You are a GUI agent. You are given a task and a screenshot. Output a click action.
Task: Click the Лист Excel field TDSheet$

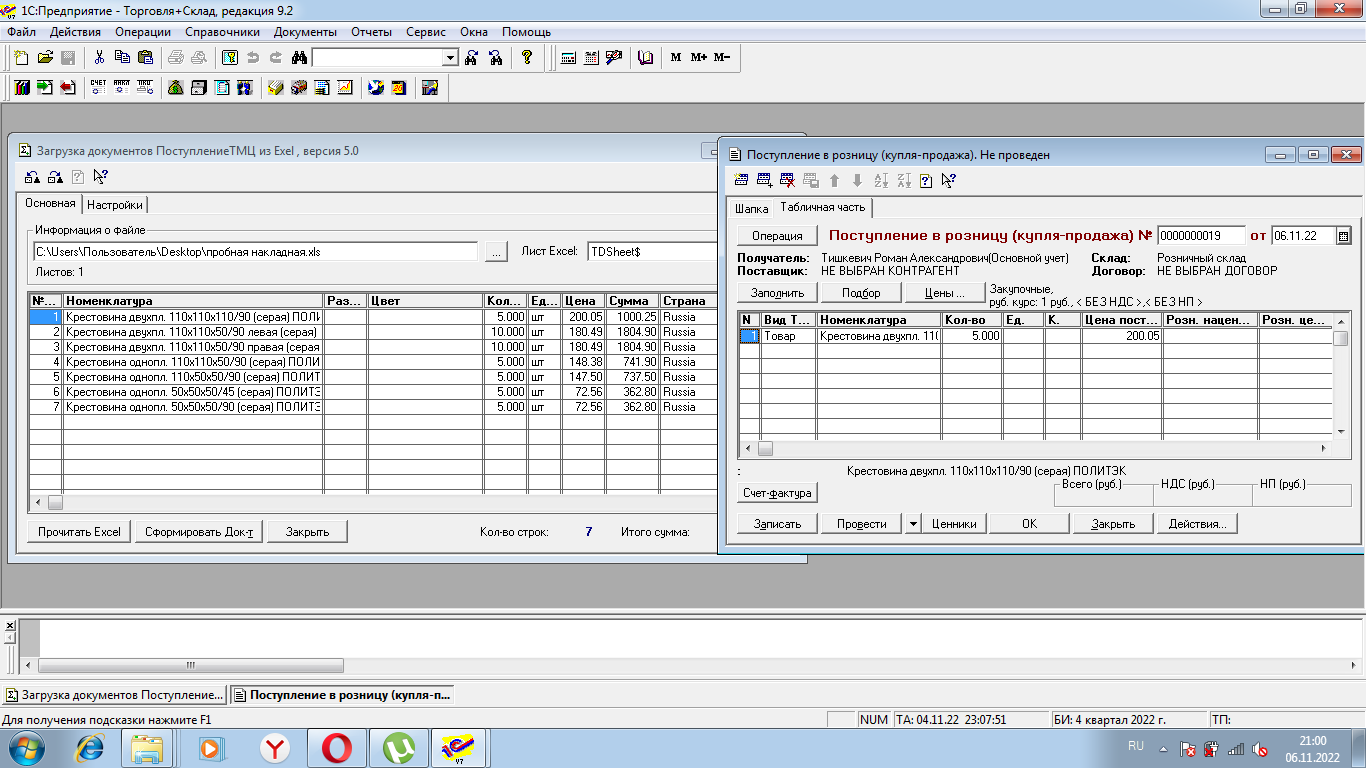click(652, 252)
